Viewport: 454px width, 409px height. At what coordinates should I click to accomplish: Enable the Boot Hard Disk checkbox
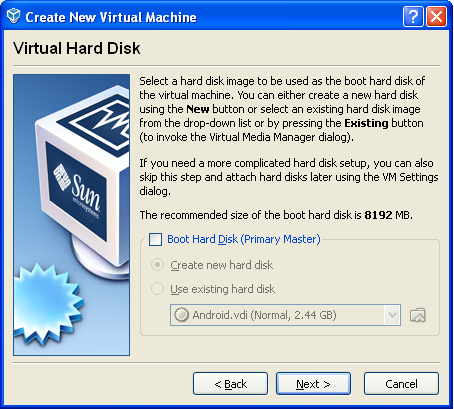(155, 239)
